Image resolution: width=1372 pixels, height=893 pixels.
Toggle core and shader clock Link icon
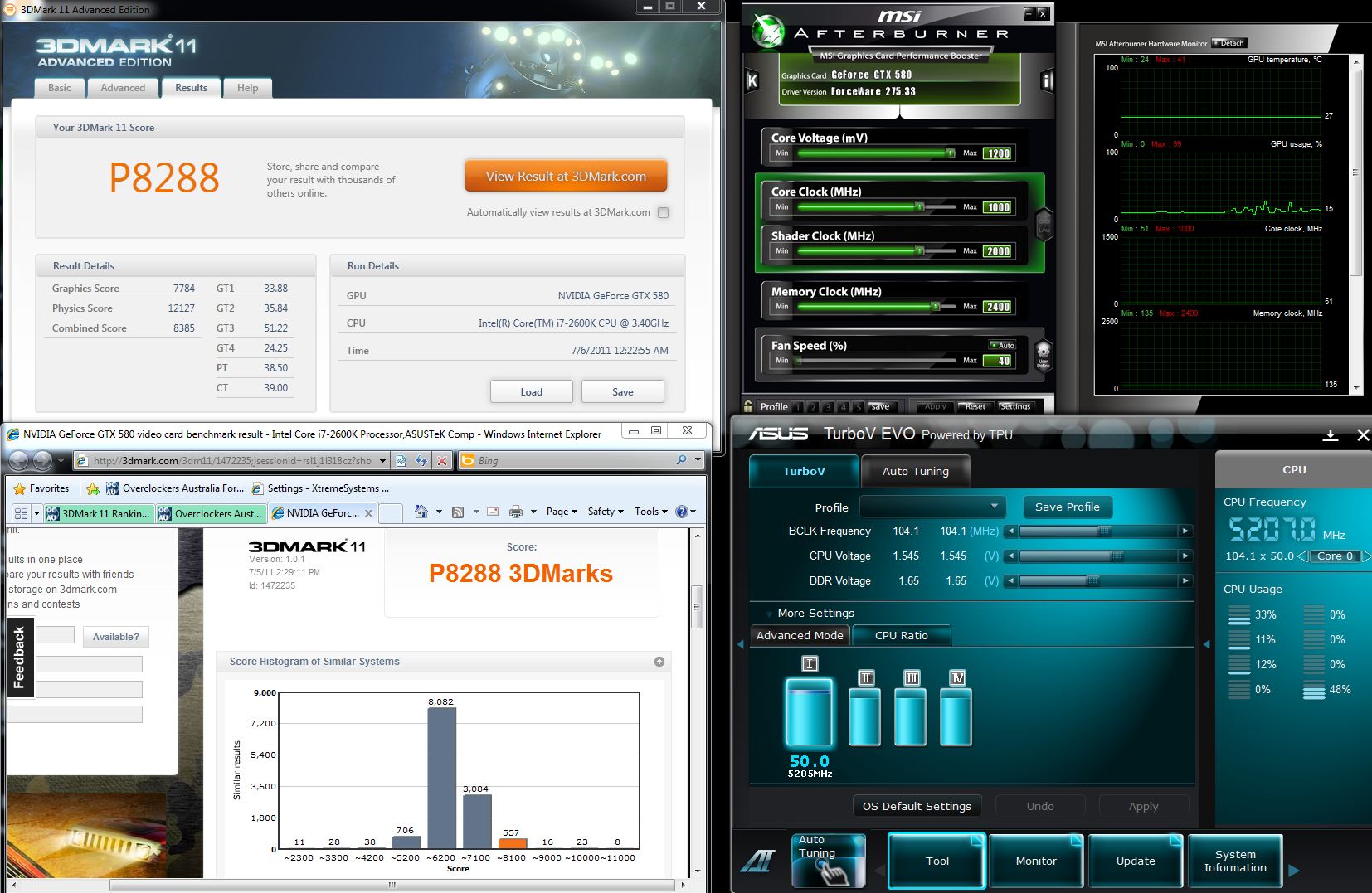coord(1044,224)
